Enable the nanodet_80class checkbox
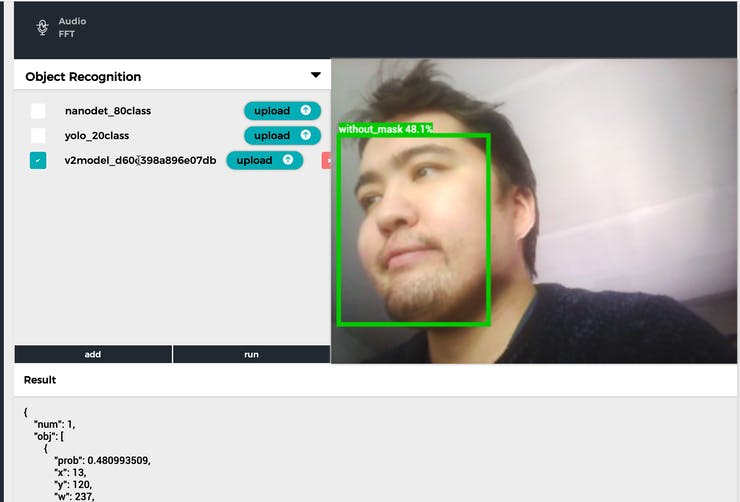The width and height of the screenshot is (740, 502). click(38, 111)
